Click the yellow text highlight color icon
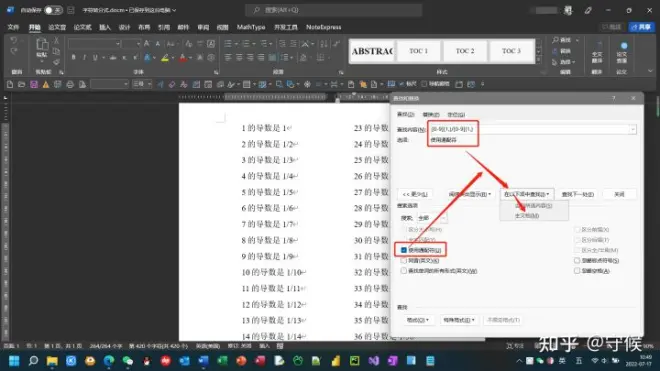 coord(165,58)
